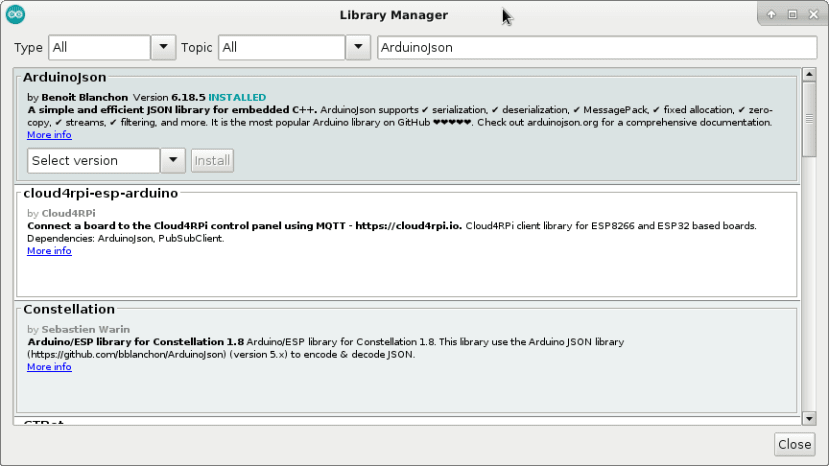The width and height of the screenshot is (829, 466).
Task: Click the maximize window icon
Action: [793, 14]
